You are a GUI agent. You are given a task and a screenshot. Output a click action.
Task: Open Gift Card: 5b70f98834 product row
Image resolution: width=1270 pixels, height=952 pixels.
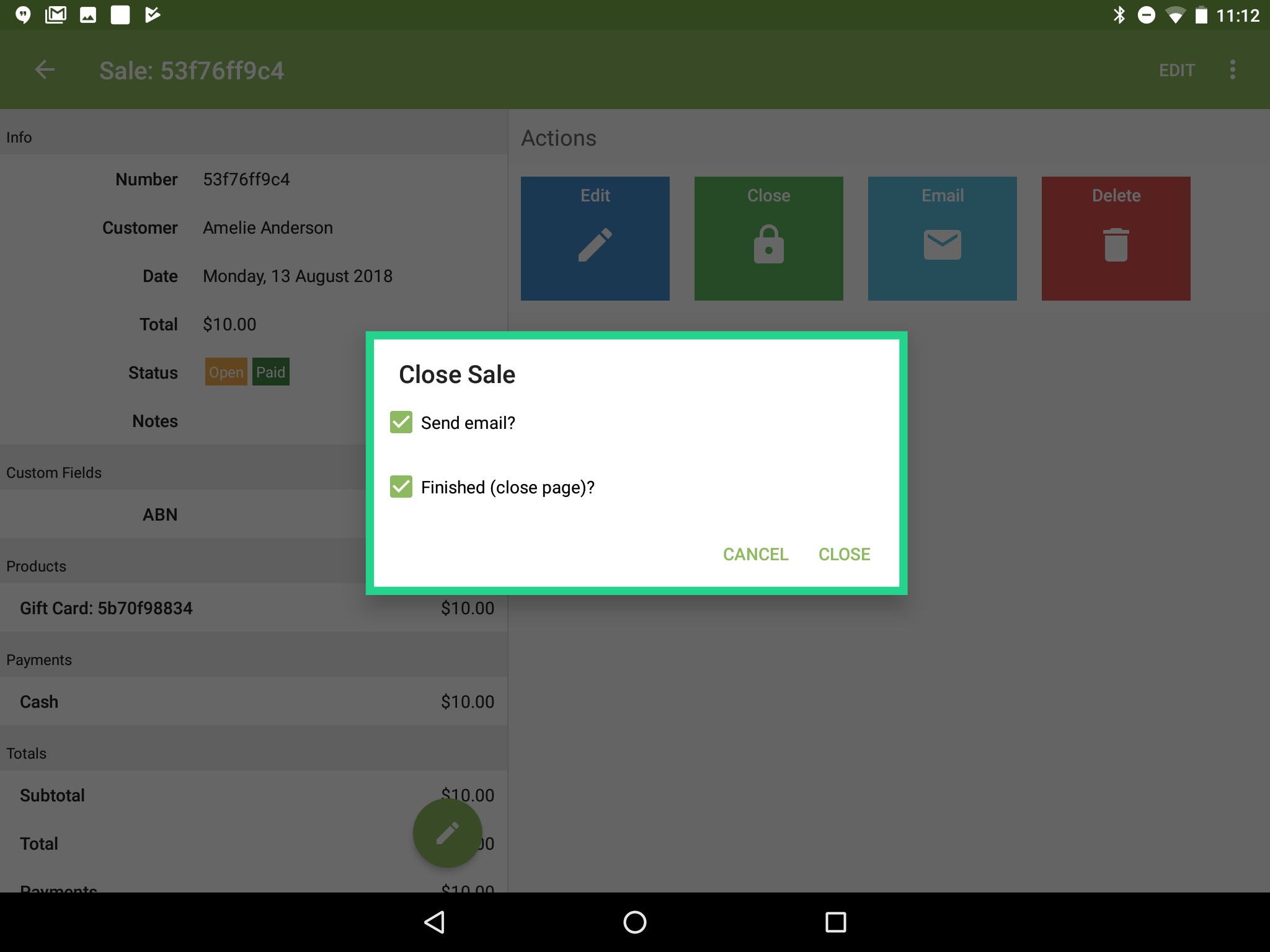coord(254,608)
